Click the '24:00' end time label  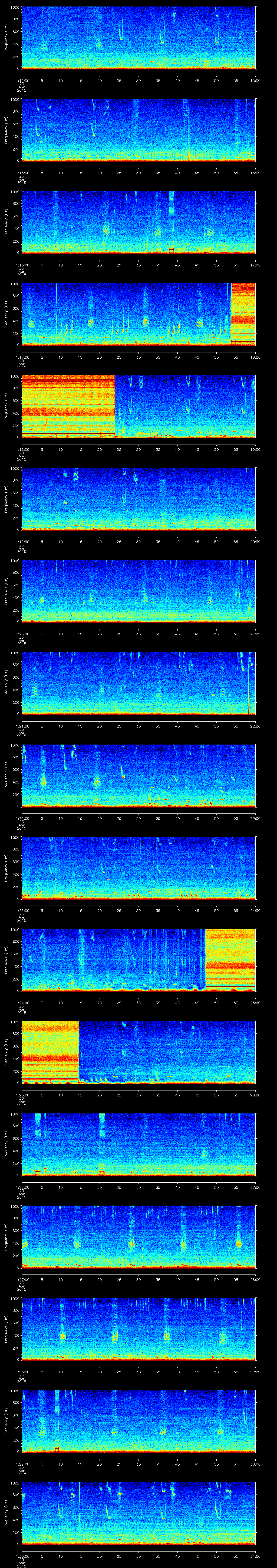tap(256, 910)
